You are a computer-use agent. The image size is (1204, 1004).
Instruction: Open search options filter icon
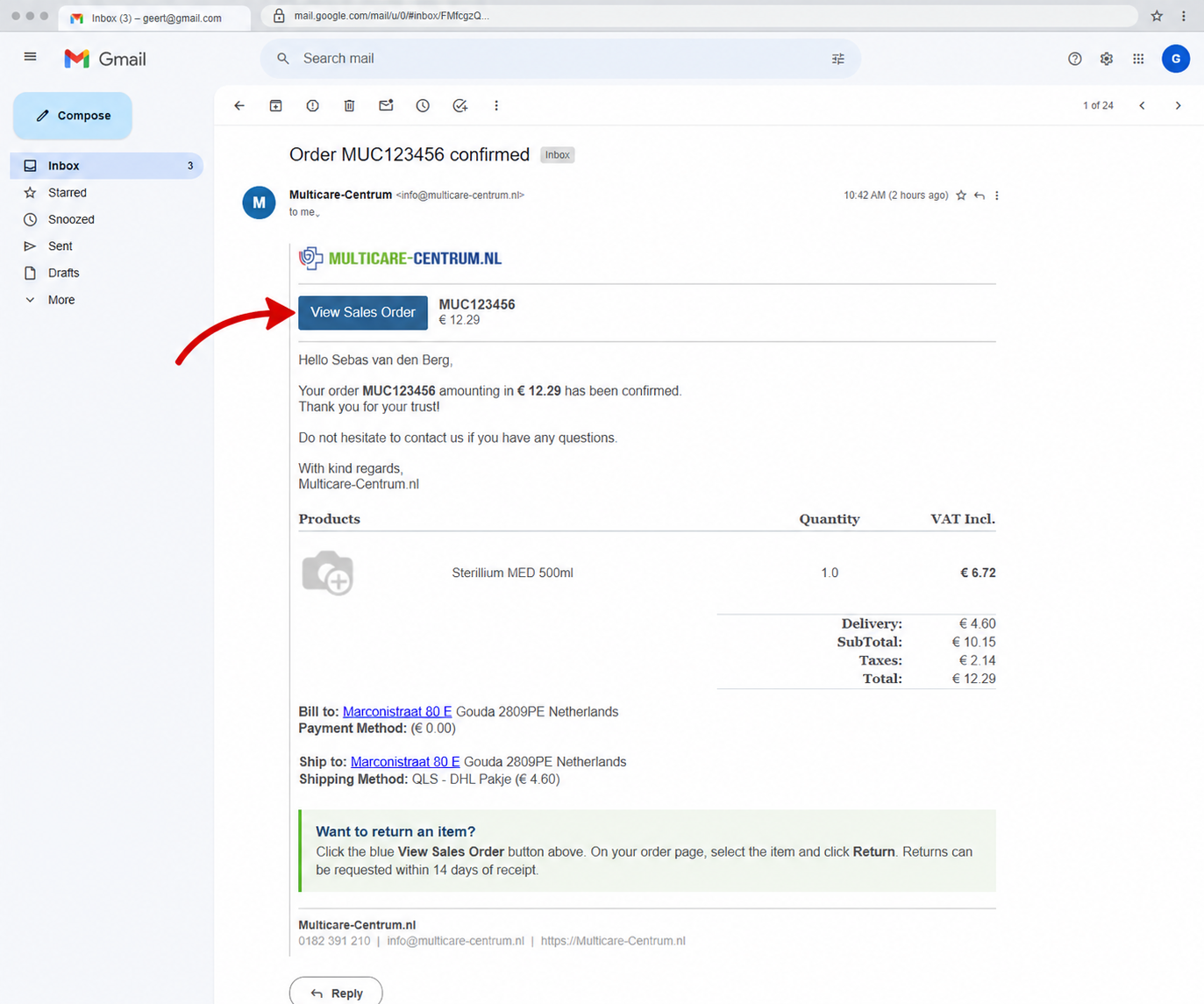coord(837,59)
